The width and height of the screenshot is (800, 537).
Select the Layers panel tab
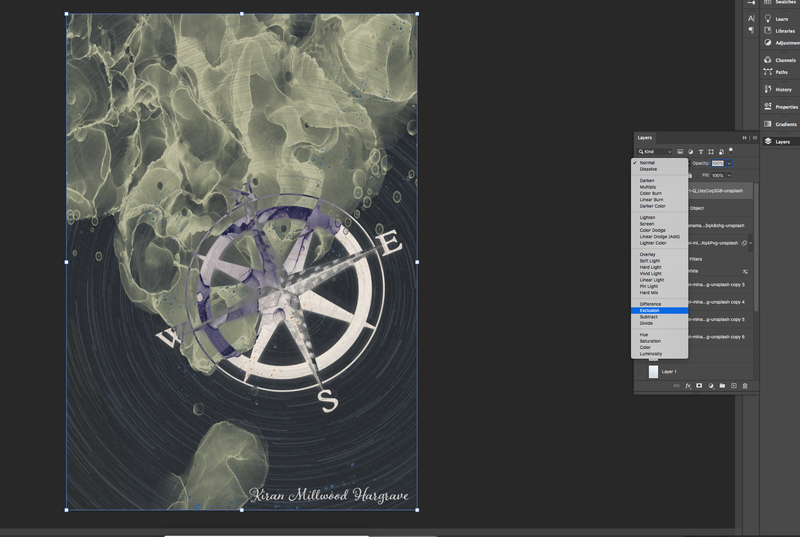(644, 138)
